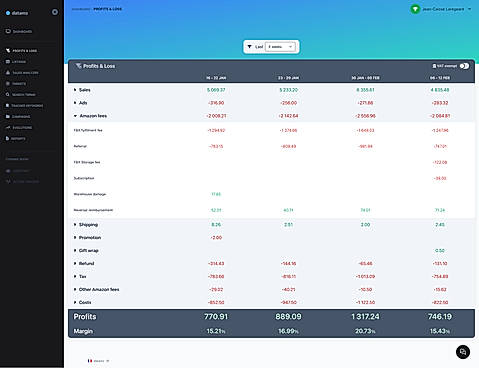
Task: Open the user account dropdown arrow
Action: [469, 9]
